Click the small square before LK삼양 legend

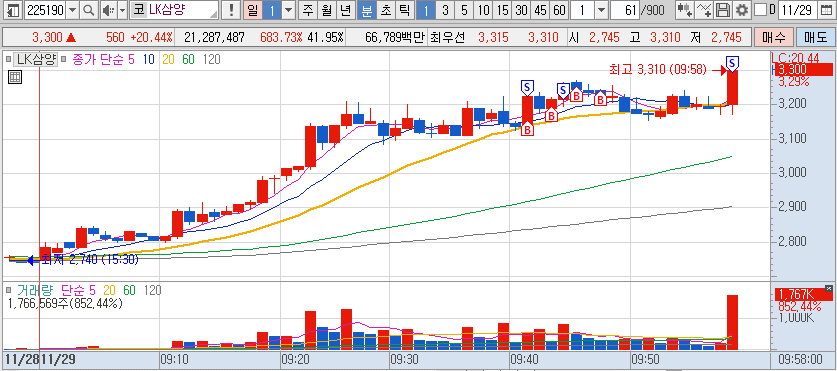click(9, 59)
